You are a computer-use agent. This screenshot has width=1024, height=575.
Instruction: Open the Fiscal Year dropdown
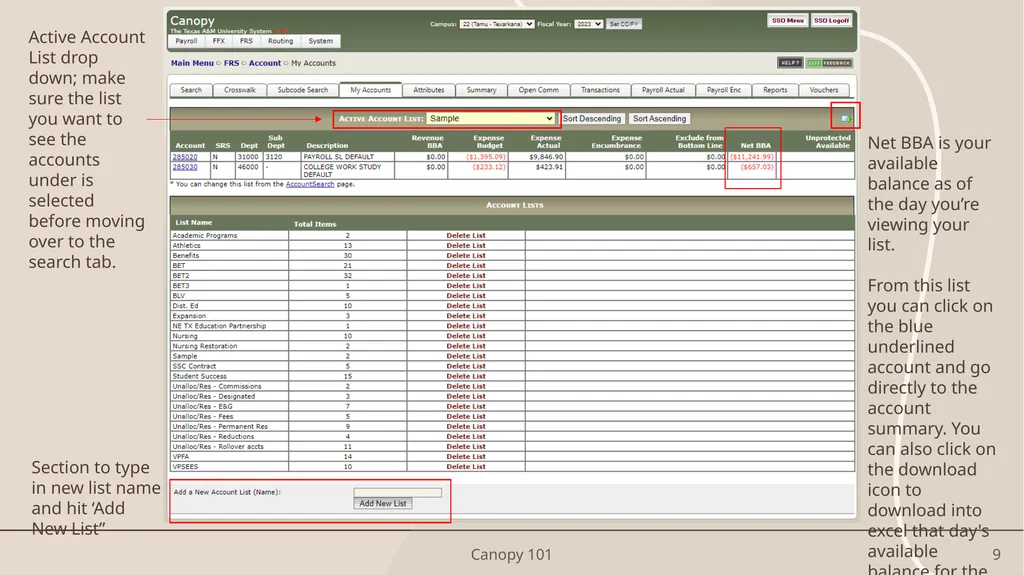click(x=588, y=24)
